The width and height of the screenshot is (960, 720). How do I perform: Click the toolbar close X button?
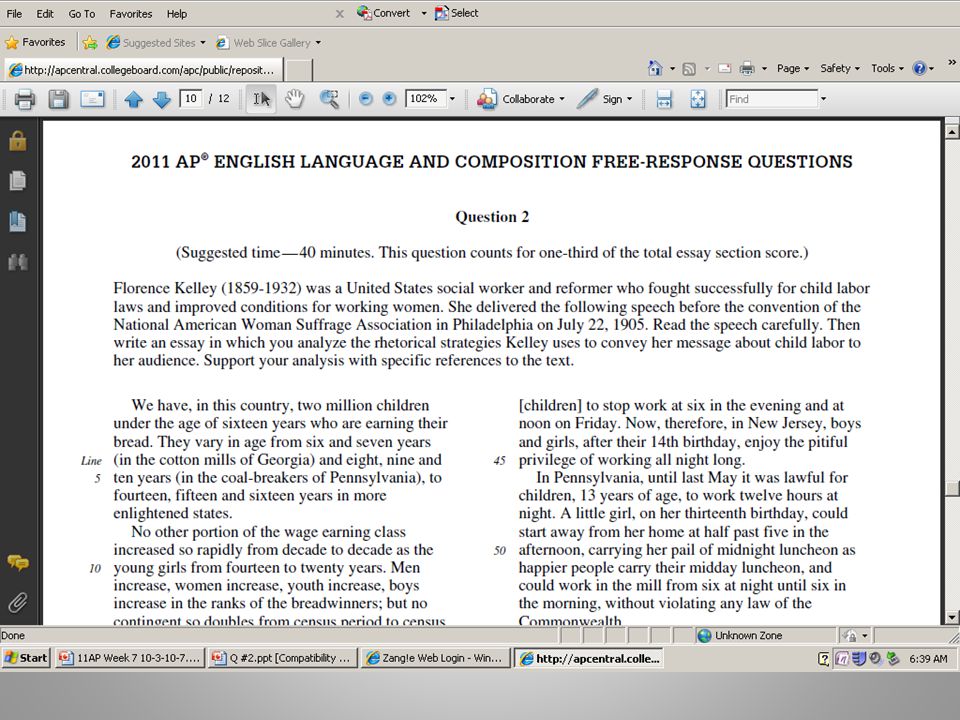coord(339,13)
